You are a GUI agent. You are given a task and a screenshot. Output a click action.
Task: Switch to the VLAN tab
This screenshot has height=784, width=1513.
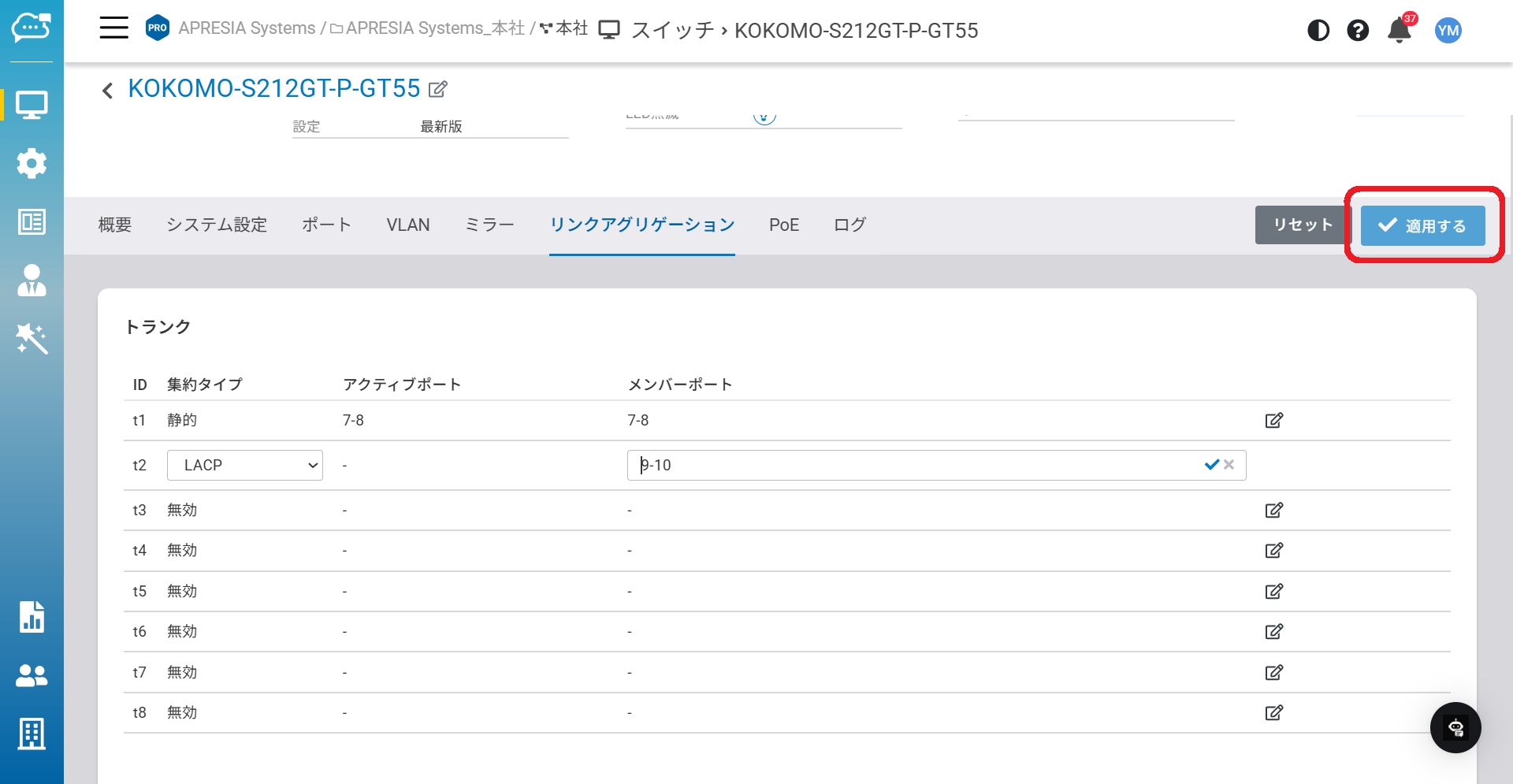pos(407,225)
